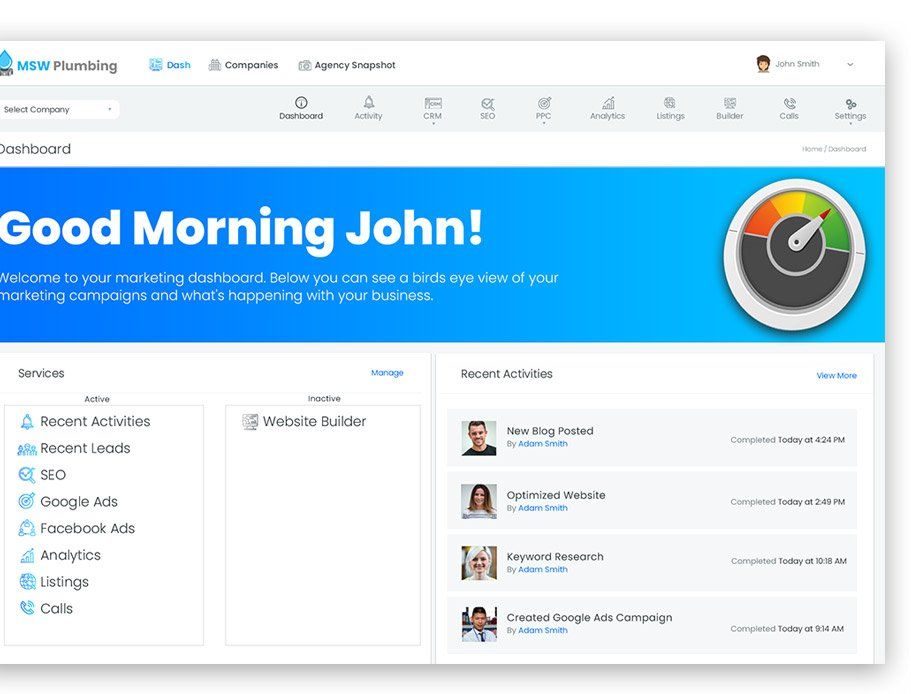This screenshot has height=694, width=911.
Task: Click the Created Google Ads Campaign author photo
Action: (479, 624)
